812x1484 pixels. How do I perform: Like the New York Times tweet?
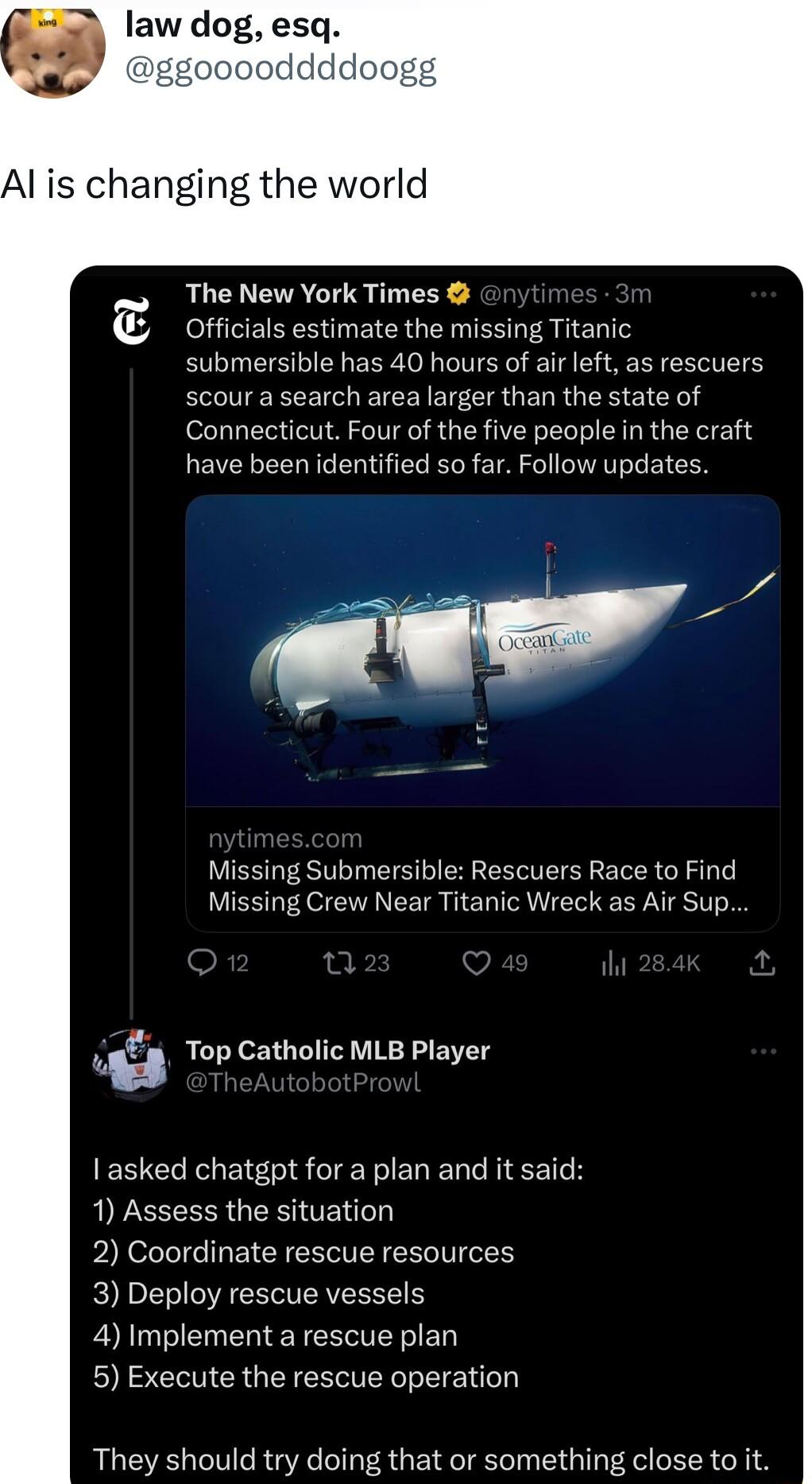pyautogui.click(x=476, y=963)
